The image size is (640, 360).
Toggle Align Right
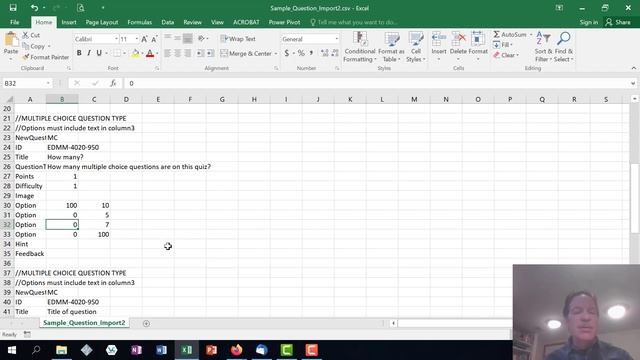[187, 53]
